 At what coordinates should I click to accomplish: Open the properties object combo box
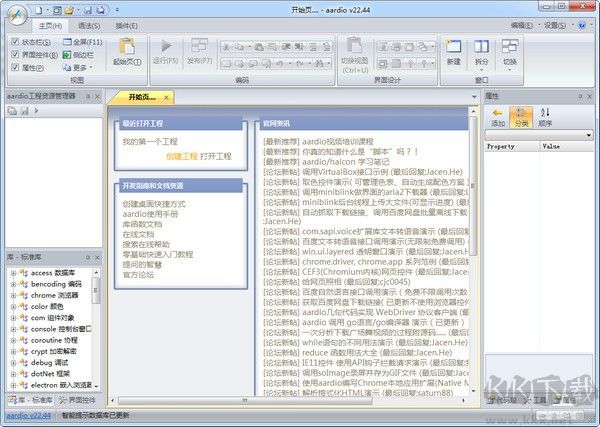(539, 135)
